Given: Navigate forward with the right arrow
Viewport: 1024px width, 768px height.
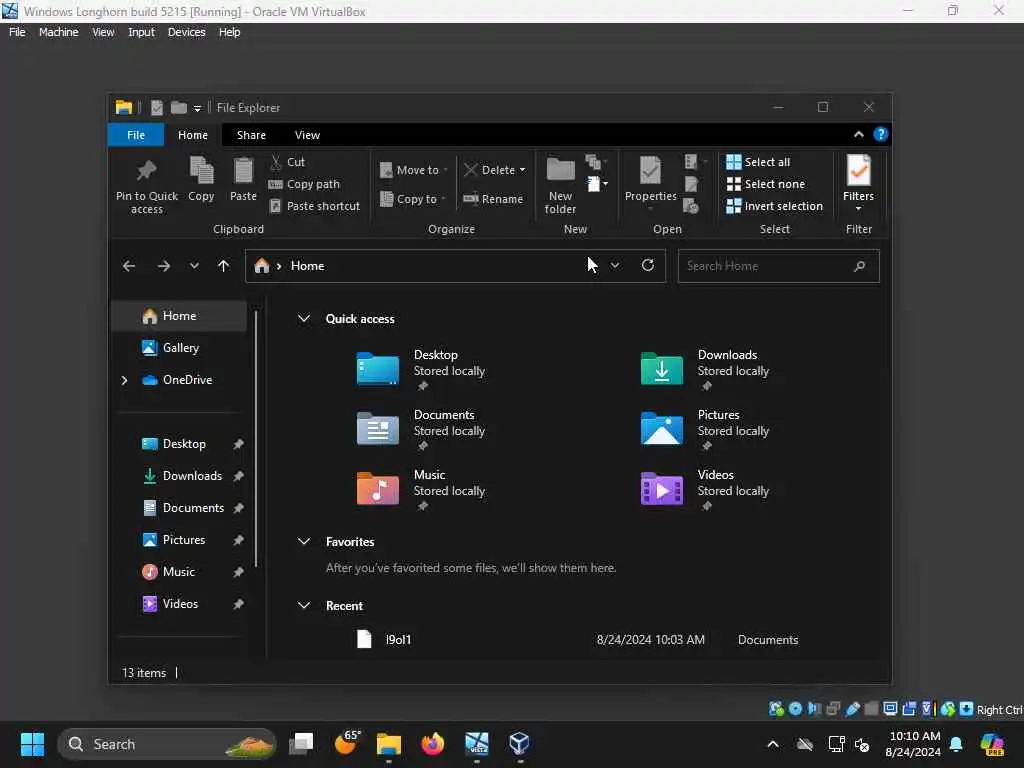Looking at the screenshot, I should click(163, 266).
